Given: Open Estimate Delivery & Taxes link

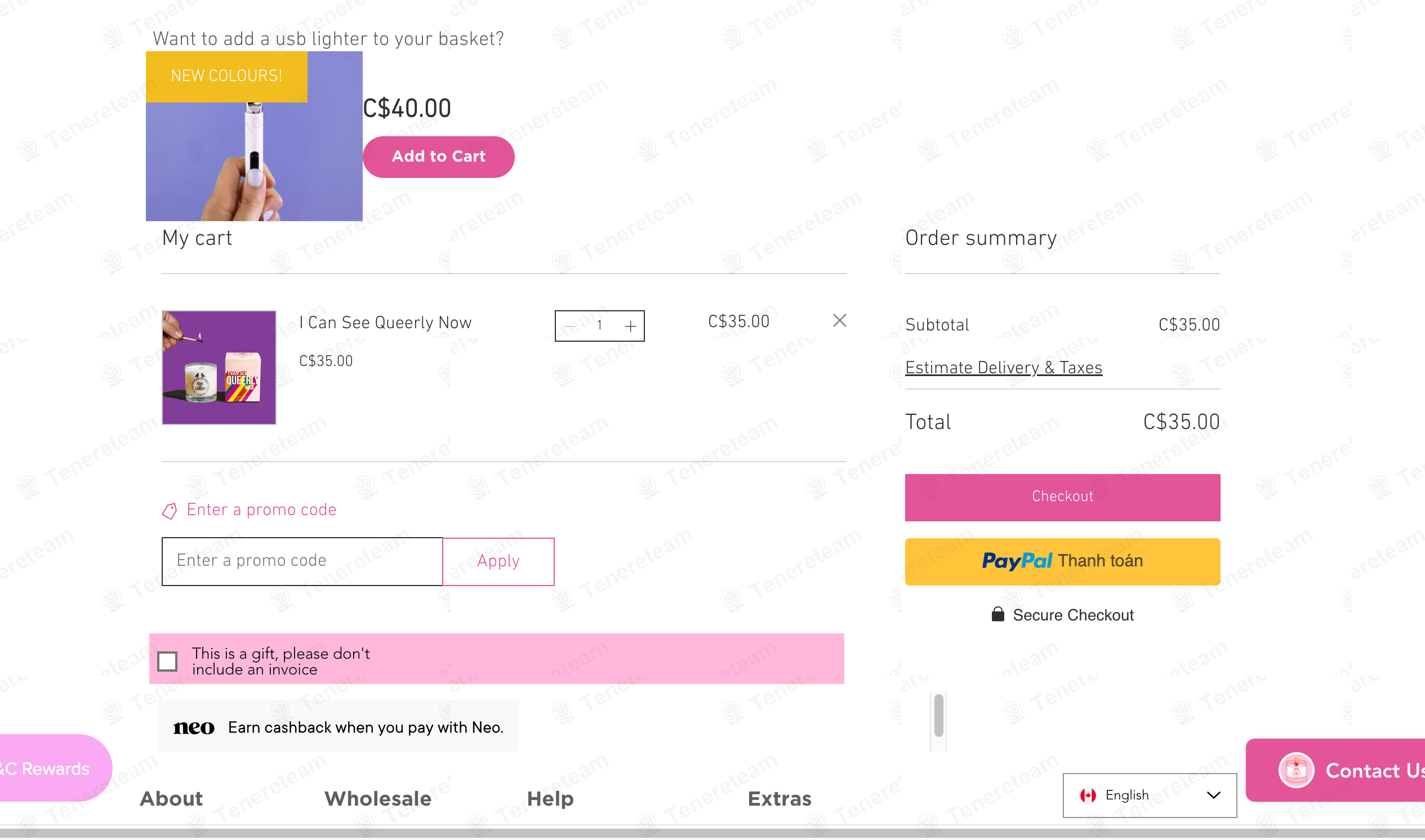Looking at the screenshot, I should tap(1003, 369).
